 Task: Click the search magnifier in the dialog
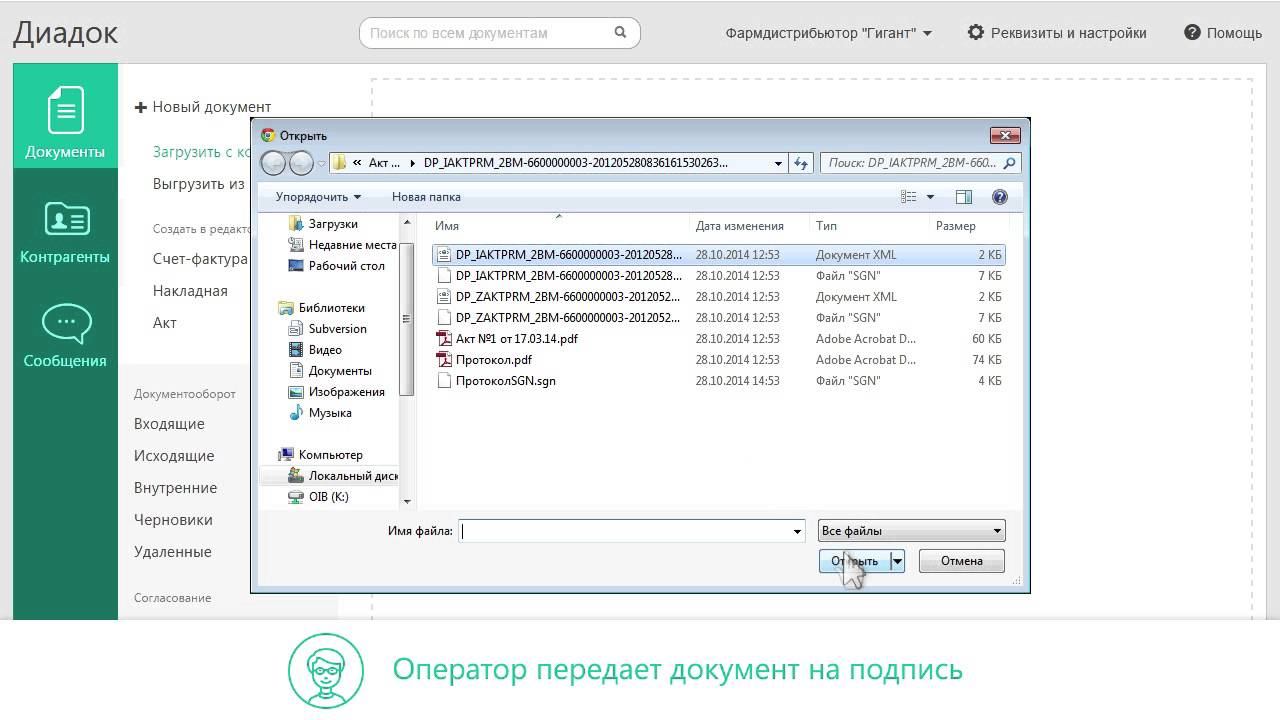(x=1009, y=163)
